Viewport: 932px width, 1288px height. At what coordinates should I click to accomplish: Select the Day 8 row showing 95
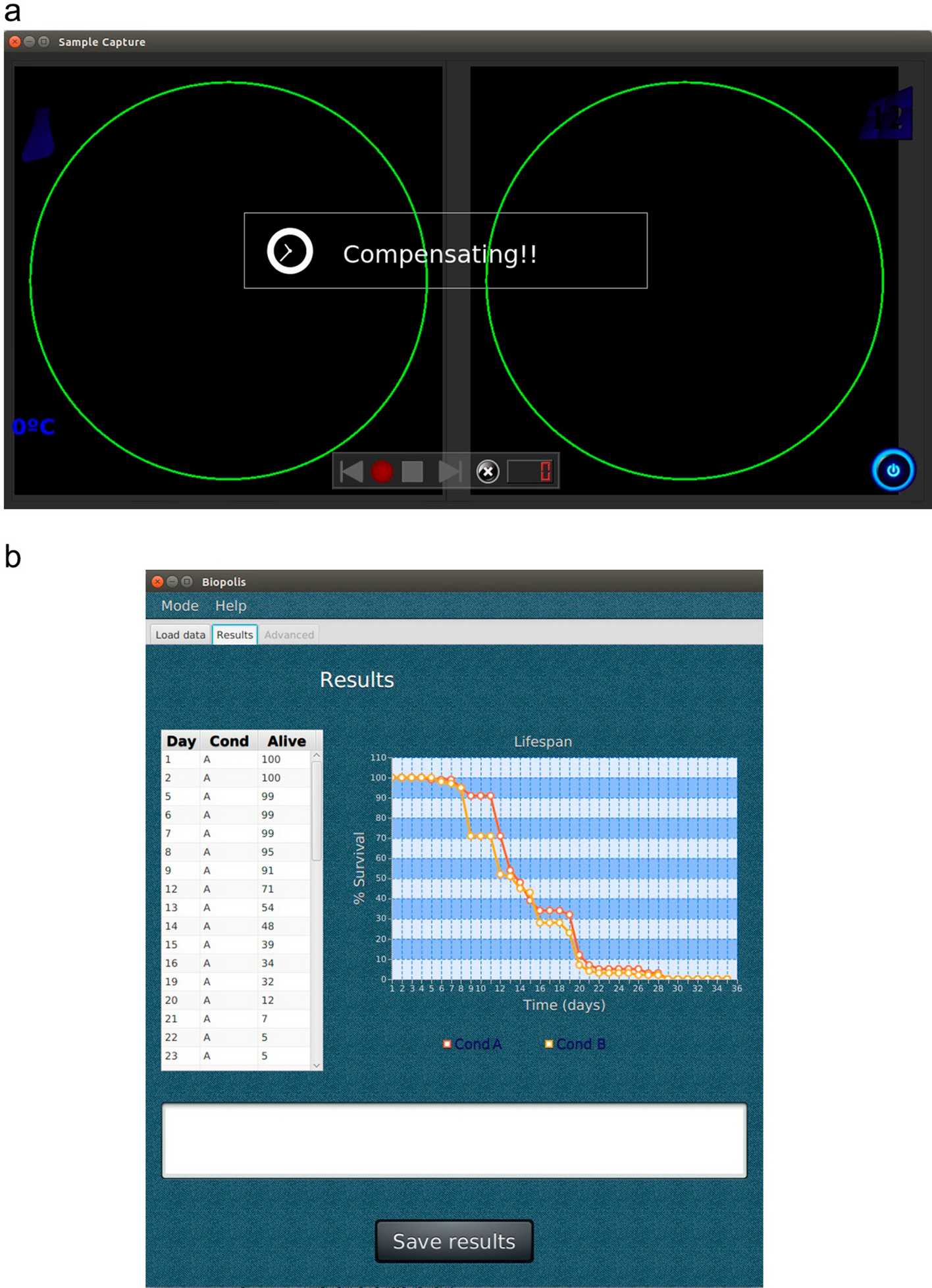(x=236, y=851)
